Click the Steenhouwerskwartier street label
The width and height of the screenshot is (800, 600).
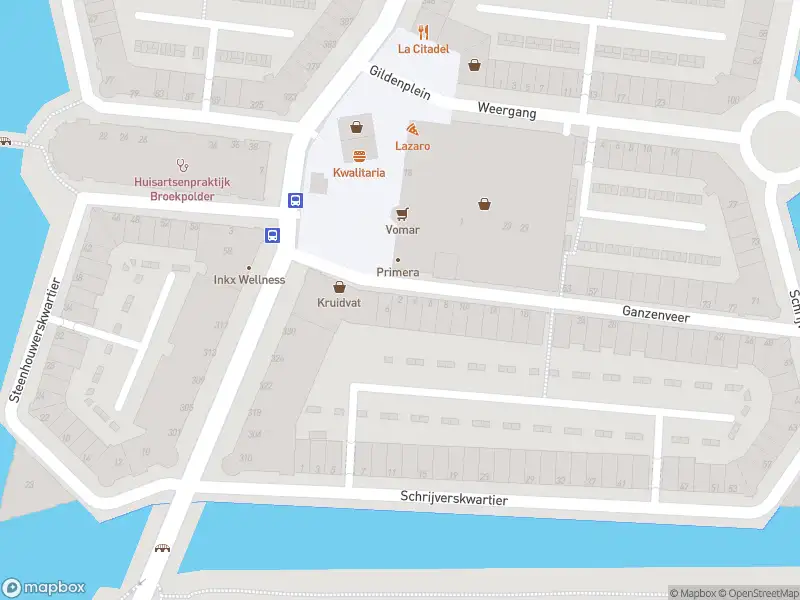click(x=35, y=340)
